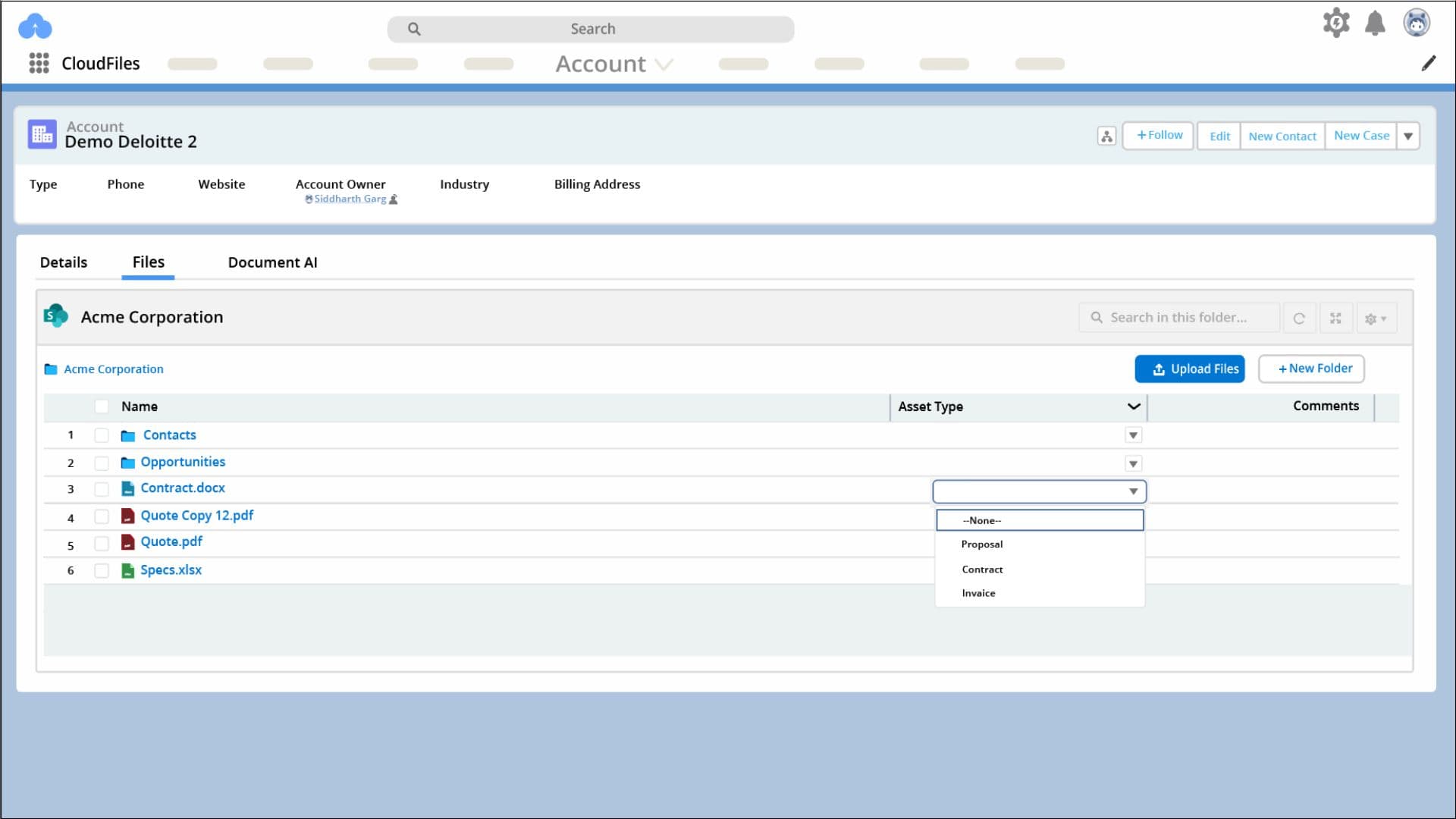Switch to the Details tab
This screenshot has height=819, width=1456.
coord(64,262)
